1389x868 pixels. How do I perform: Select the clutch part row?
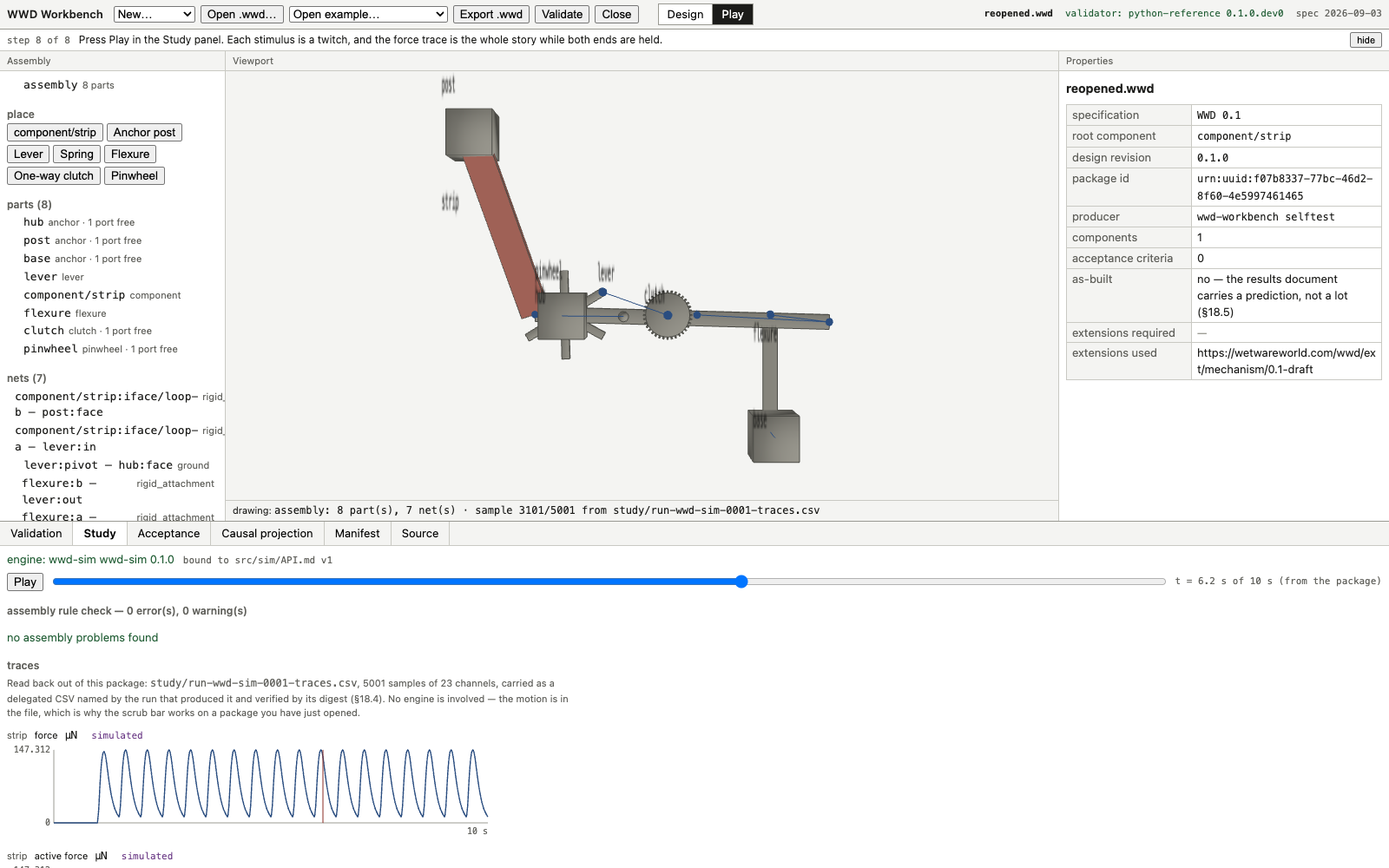pos(113,331)
